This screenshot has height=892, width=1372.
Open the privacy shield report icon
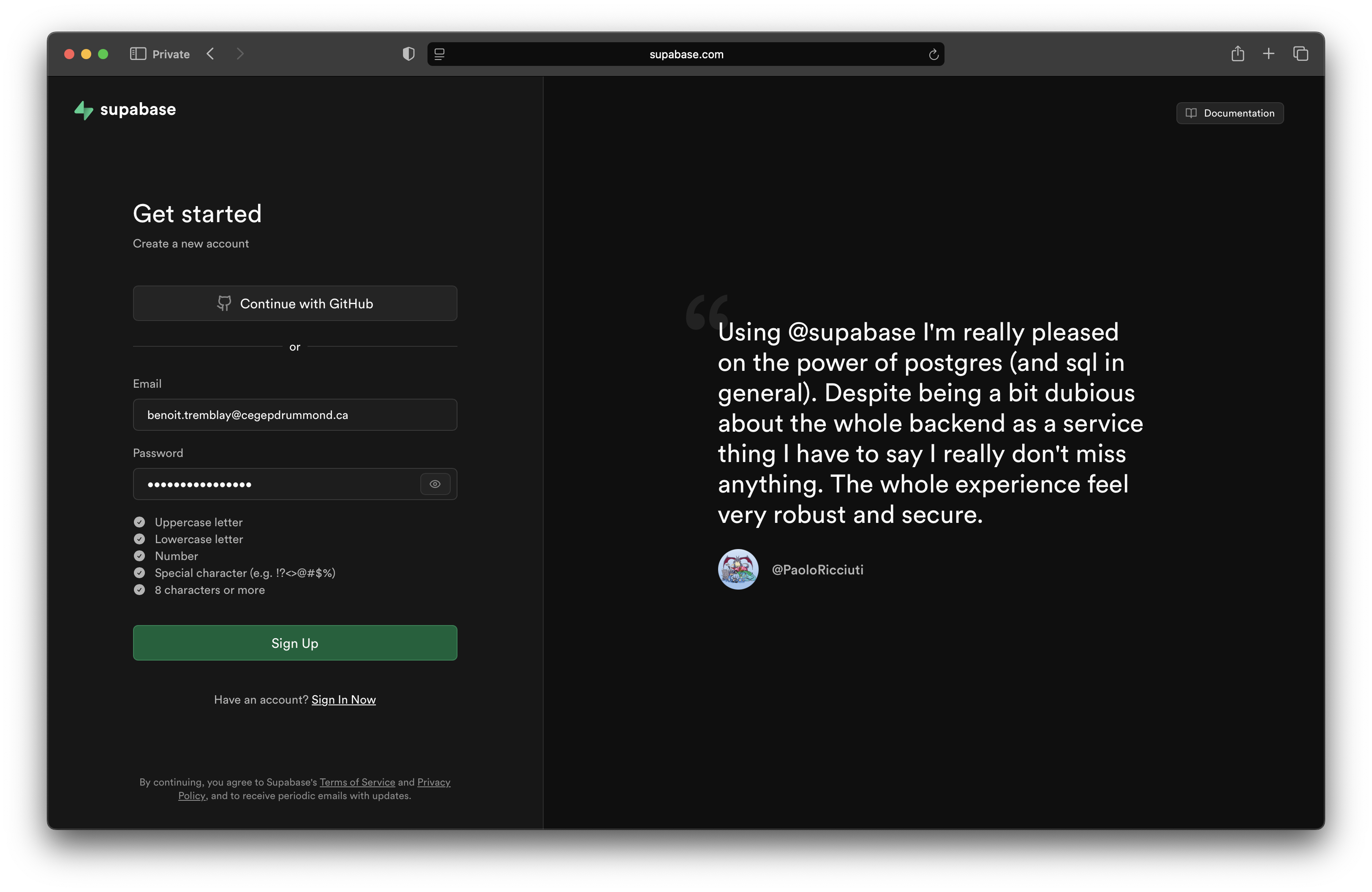[x=408, y=54]
